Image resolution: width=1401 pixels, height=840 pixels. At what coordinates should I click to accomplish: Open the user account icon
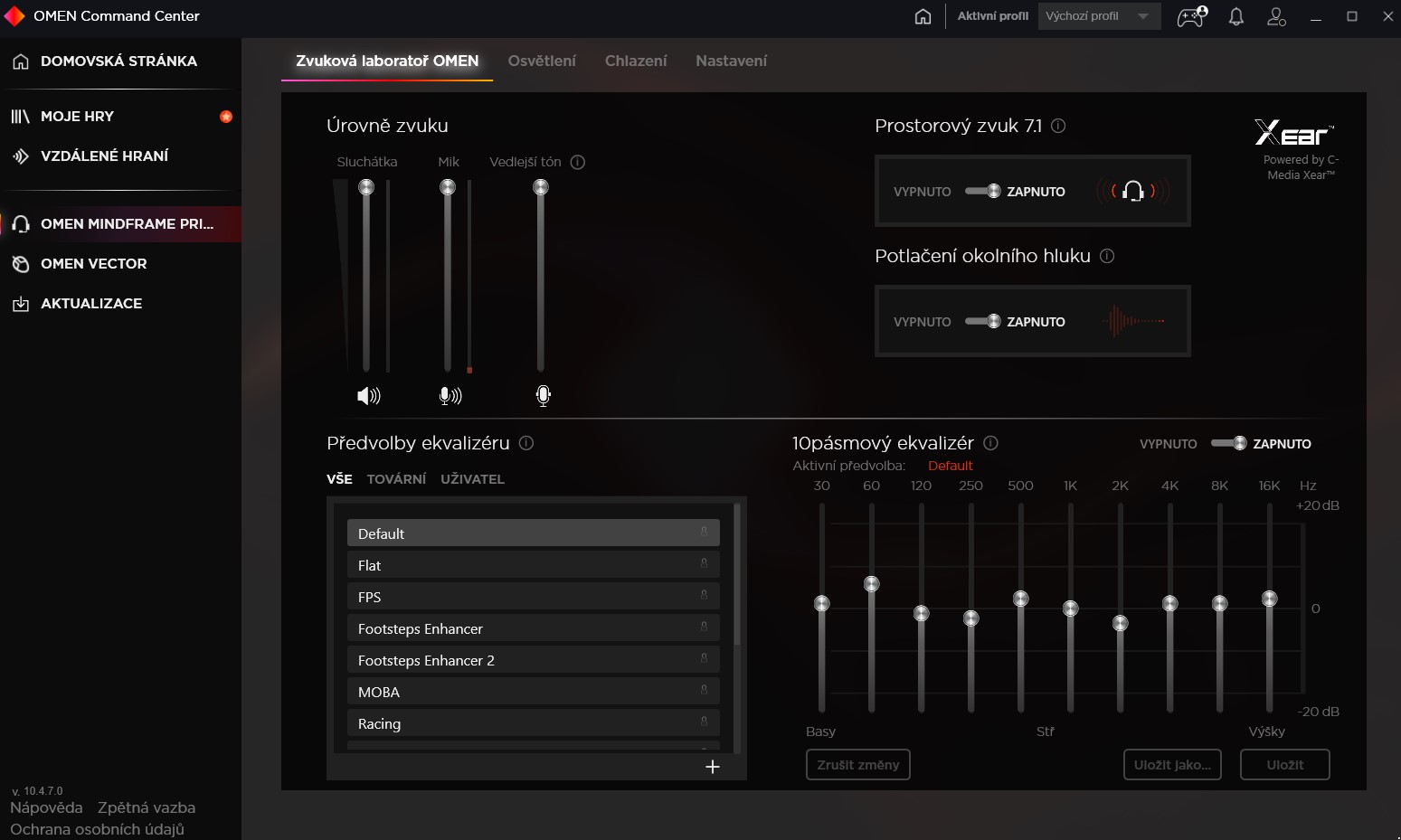click(x=1276, y=16)
